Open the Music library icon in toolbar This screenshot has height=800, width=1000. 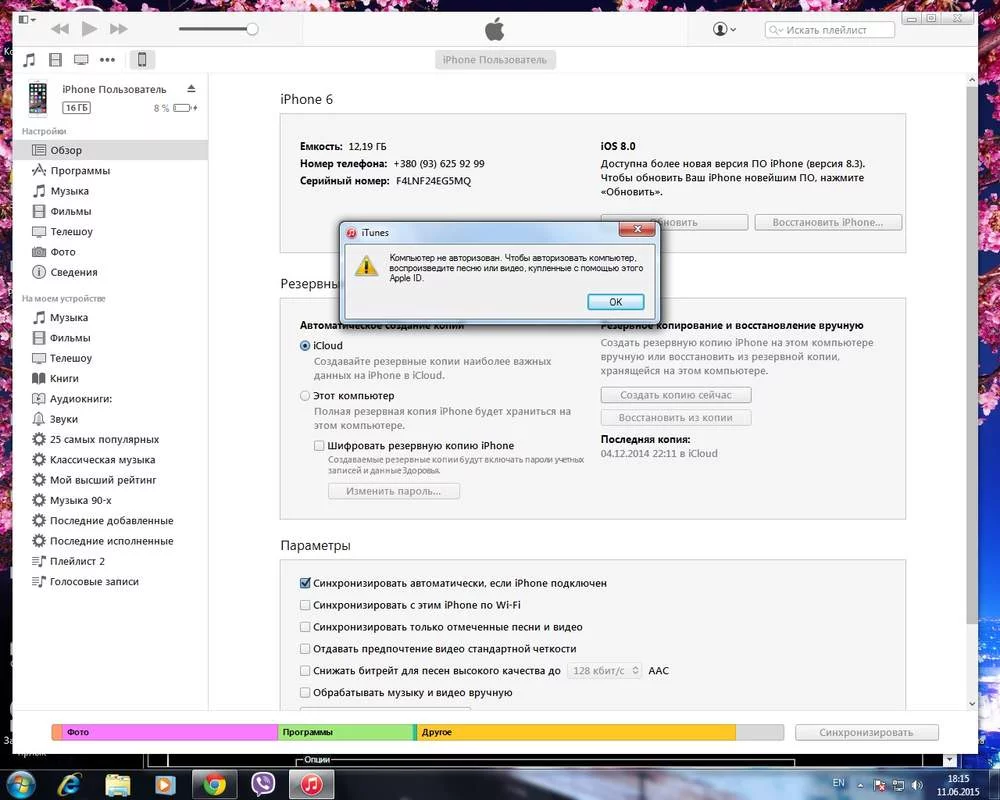pyautogui.click(x=29, y=60)
